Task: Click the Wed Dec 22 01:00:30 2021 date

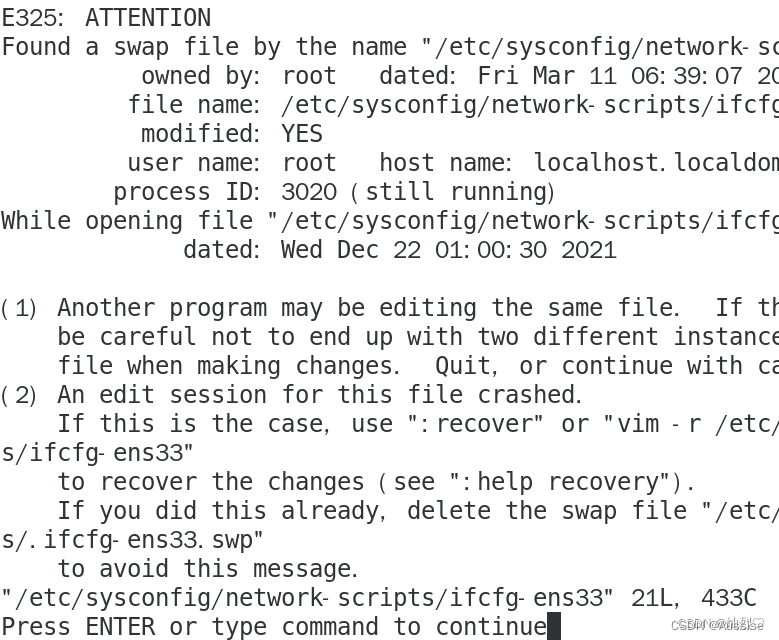Action: point(449,250)
